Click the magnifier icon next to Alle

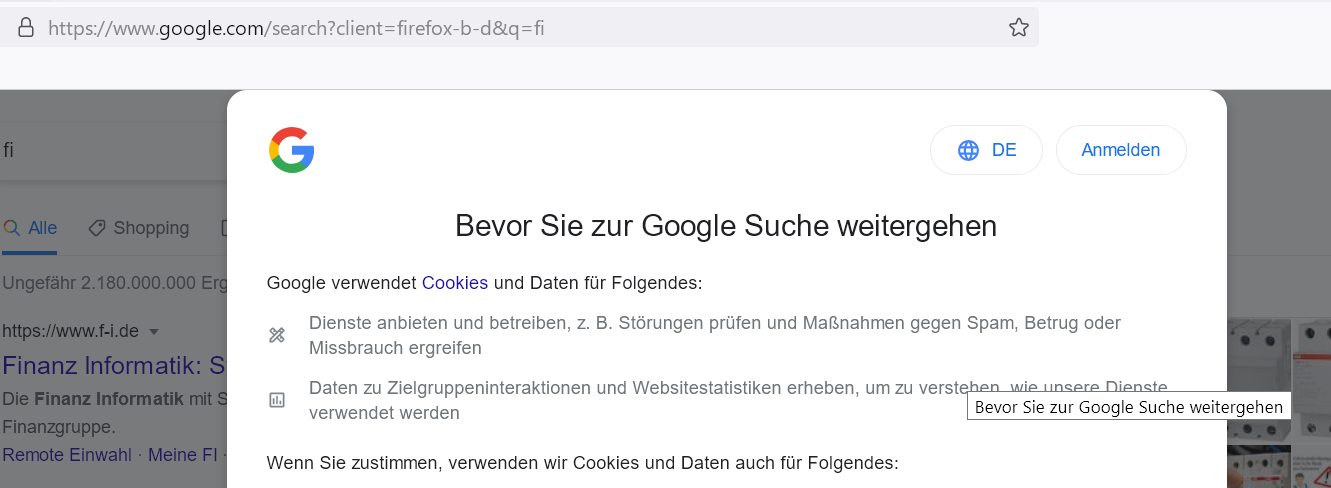[12, 228]
